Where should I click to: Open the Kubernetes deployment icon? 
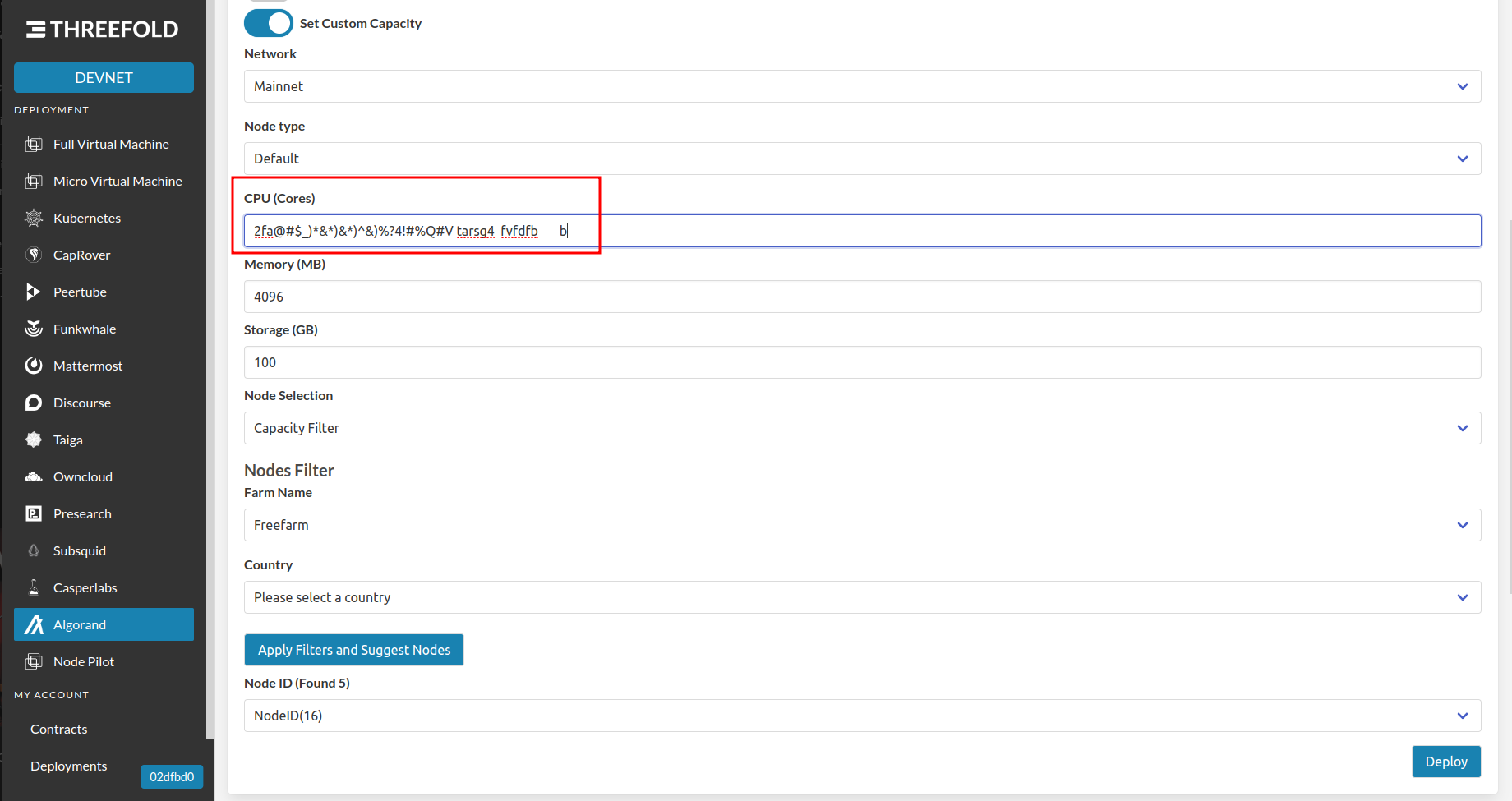(x=34, y=218)
